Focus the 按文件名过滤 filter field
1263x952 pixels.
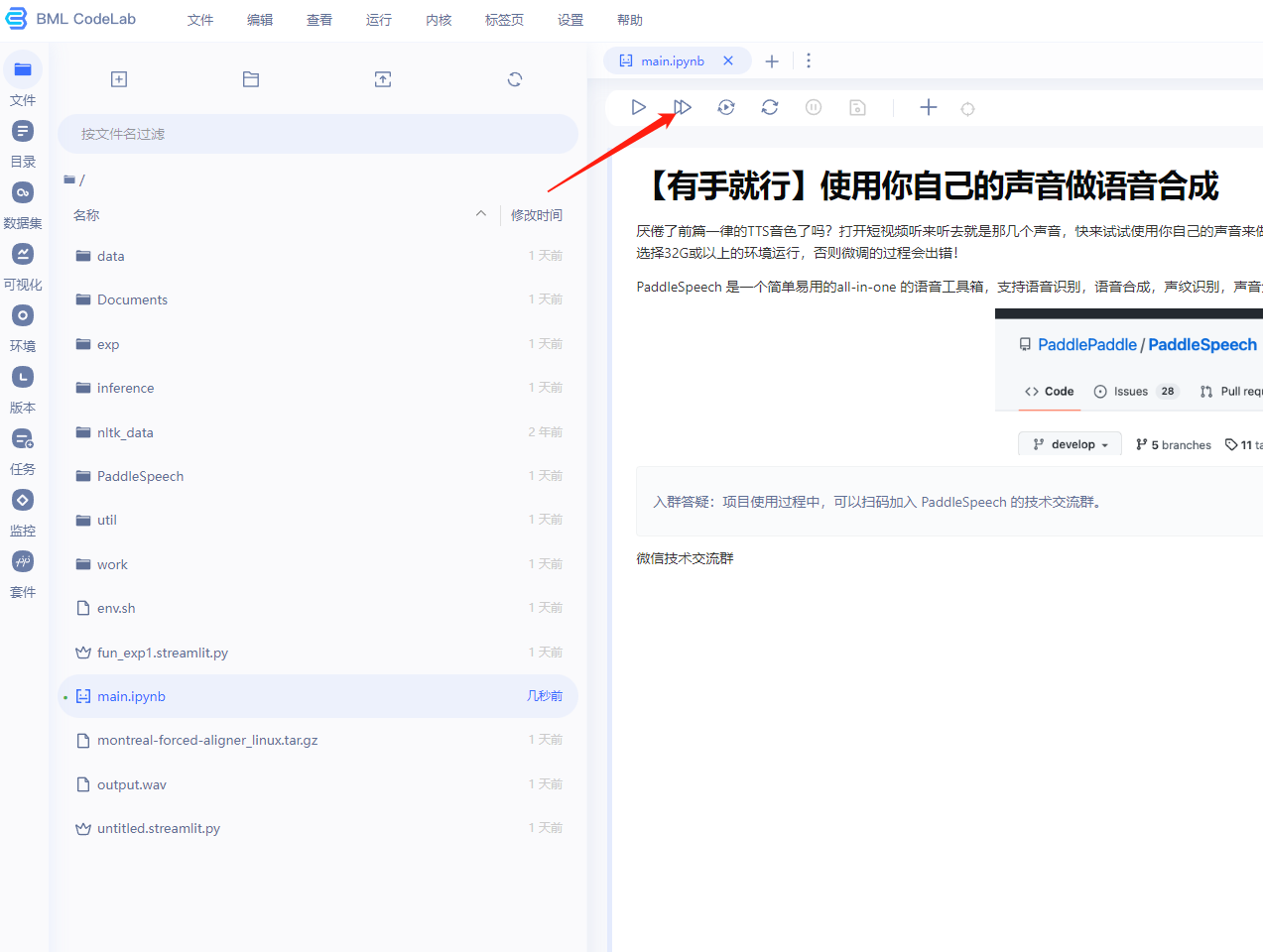317,134
